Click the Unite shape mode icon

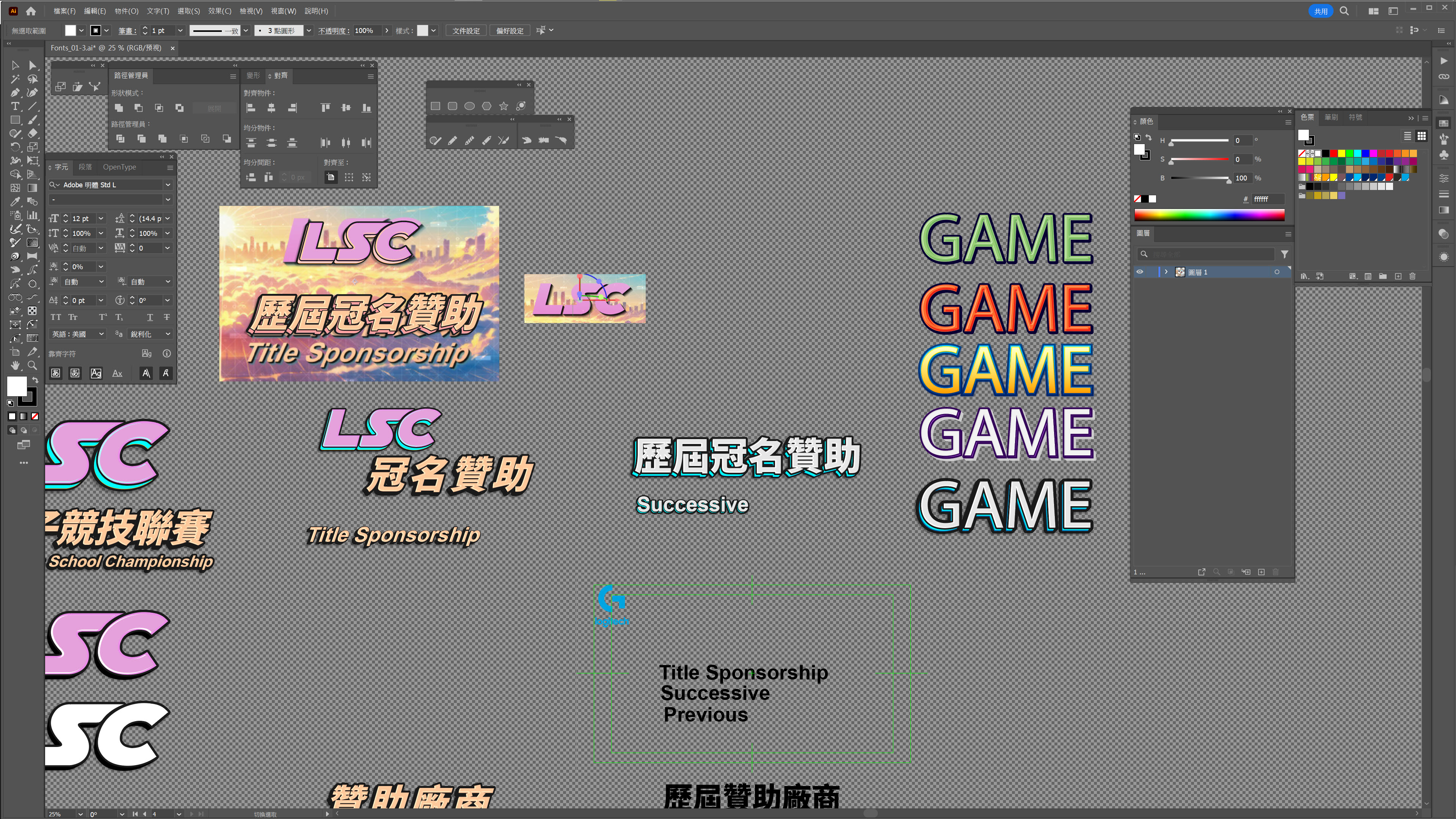[119, 107]
